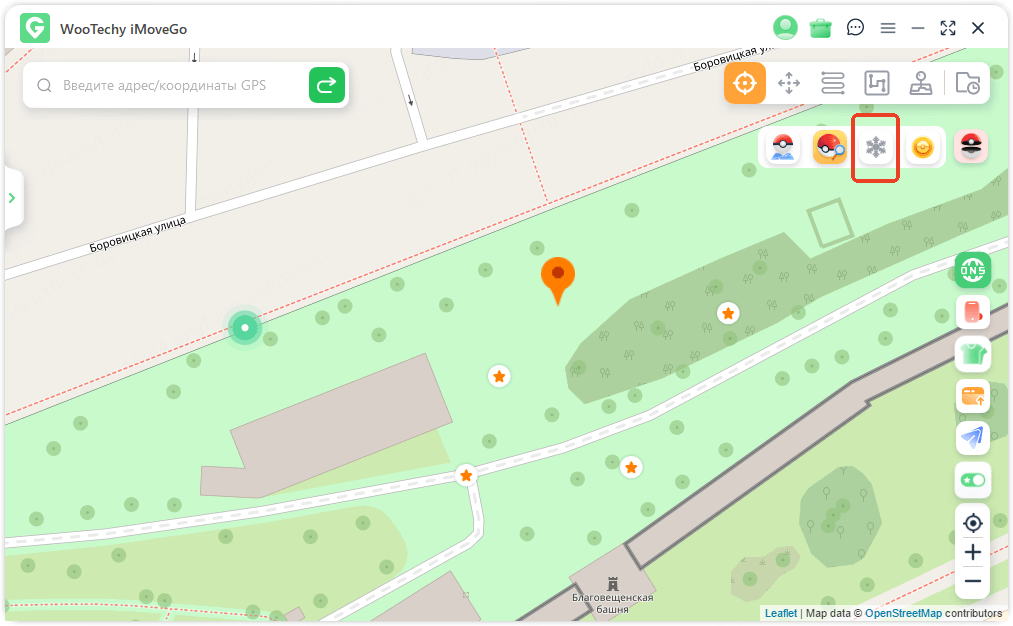Open the history records folder icon
This screenshot has width=1013, height=626.
(968, 83)
